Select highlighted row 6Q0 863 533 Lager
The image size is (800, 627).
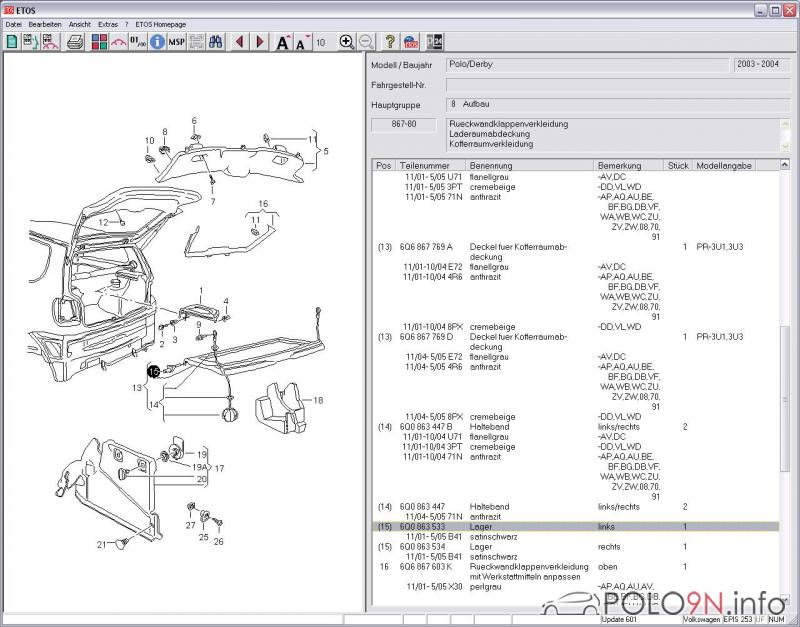point(576,526)
